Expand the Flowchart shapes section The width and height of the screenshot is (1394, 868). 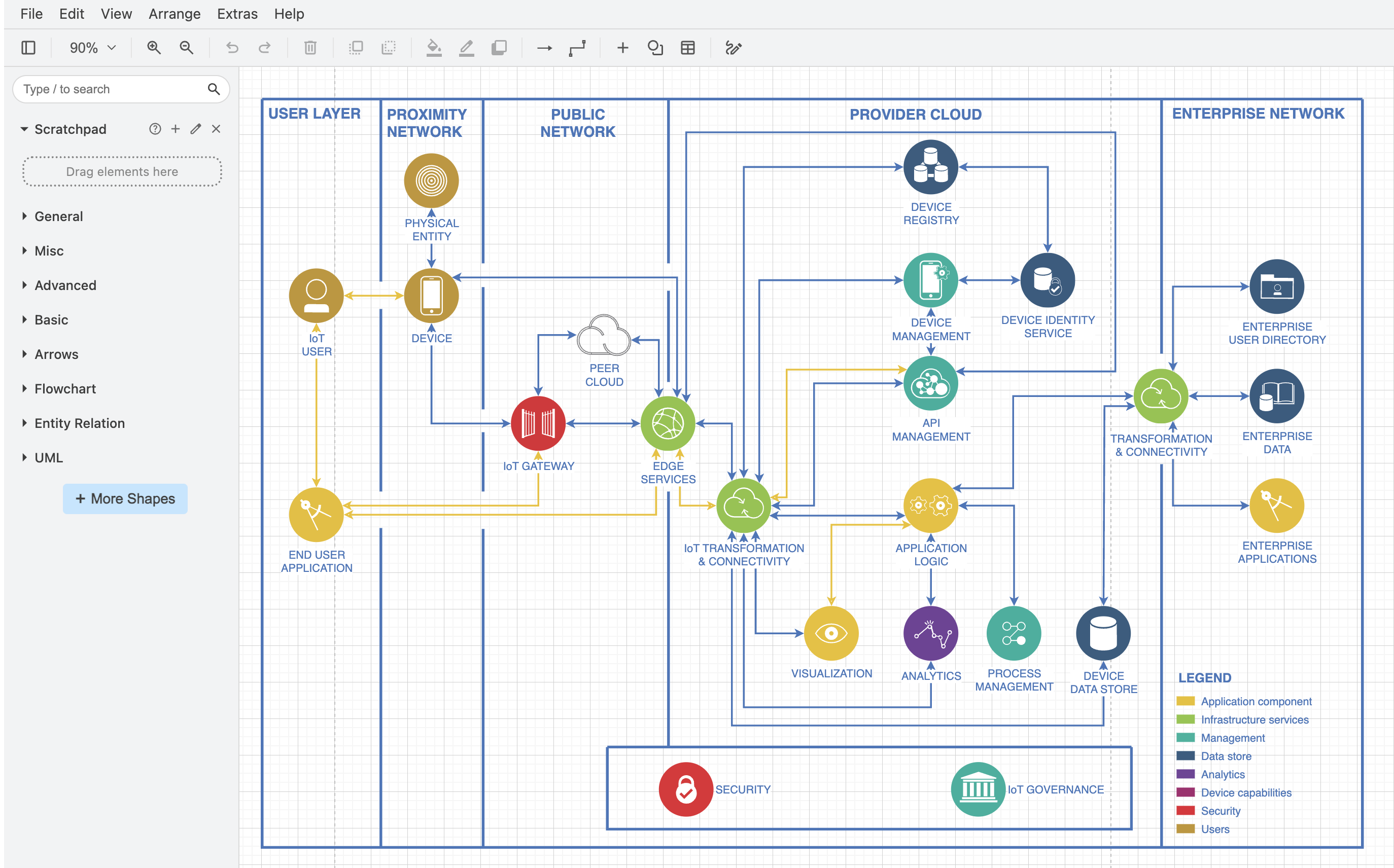point(65,389)
